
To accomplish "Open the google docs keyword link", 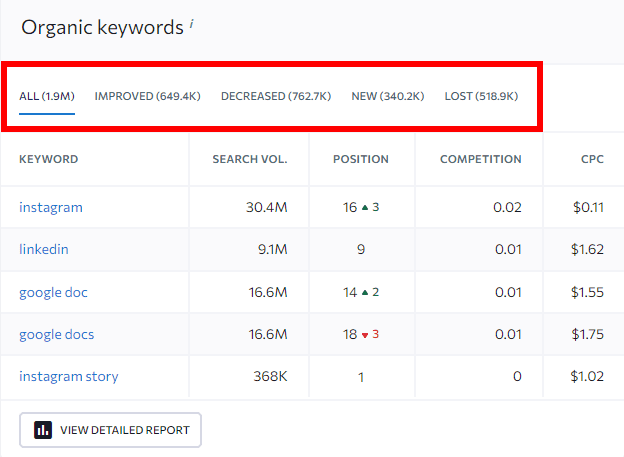I will click(x=57, y=334).
